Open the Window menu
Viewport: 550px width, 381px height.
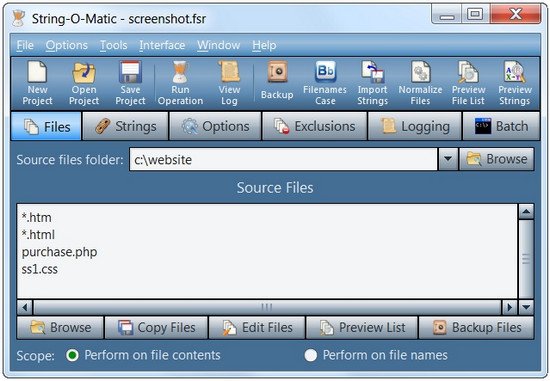[x=219, y=45]
